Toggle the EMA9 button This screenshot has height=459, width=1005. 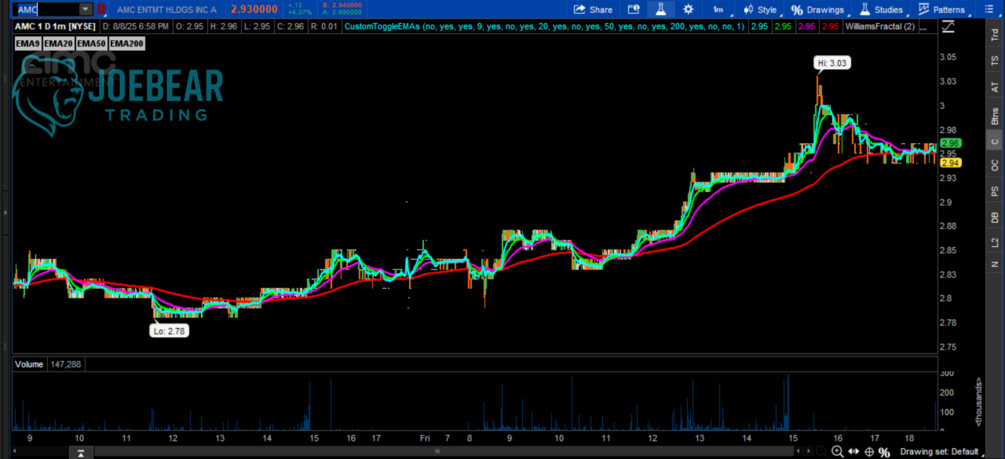(x=28, y=43)
